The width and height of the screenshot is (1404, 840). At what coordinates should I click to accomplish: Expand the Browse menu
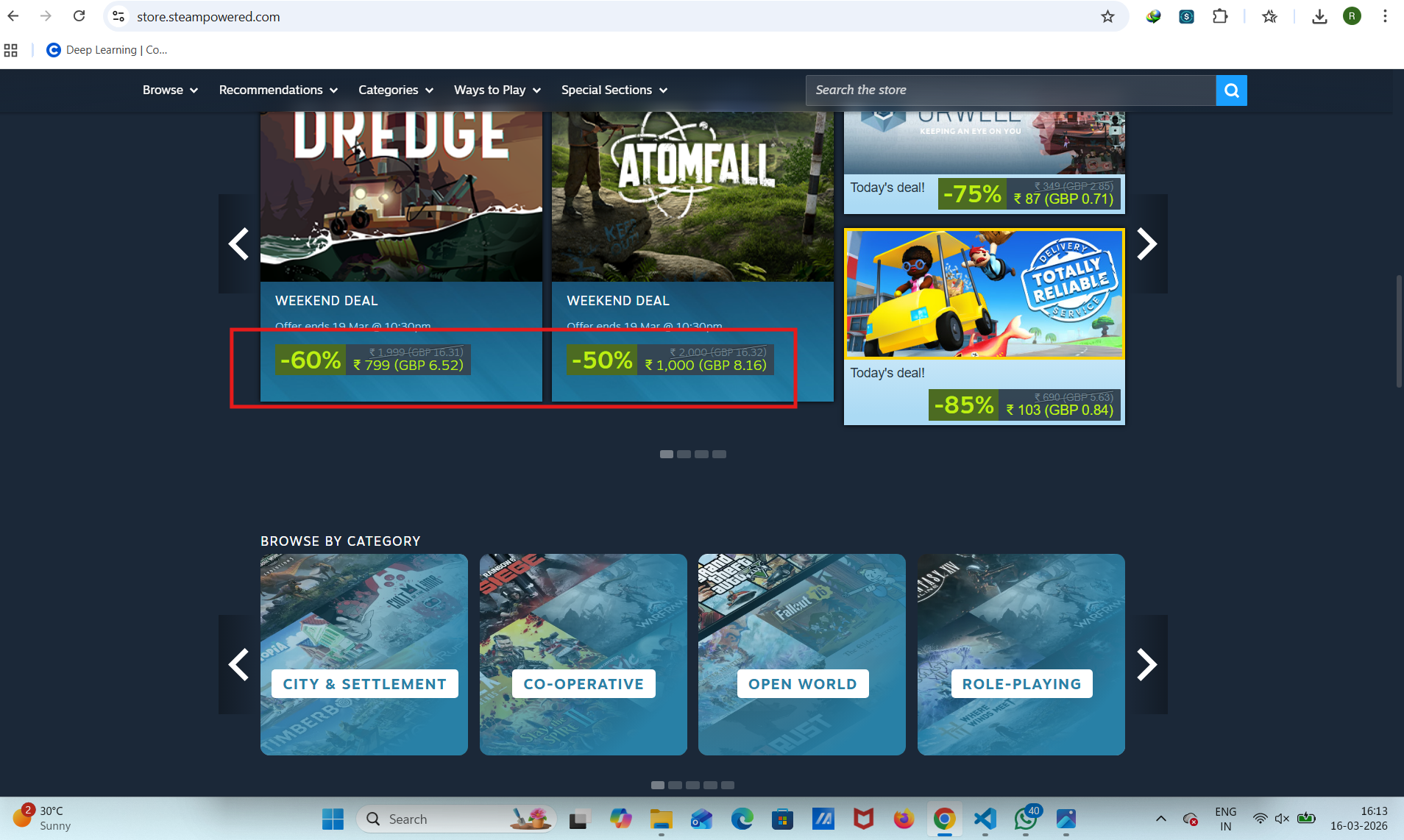[x=170, y=90]
